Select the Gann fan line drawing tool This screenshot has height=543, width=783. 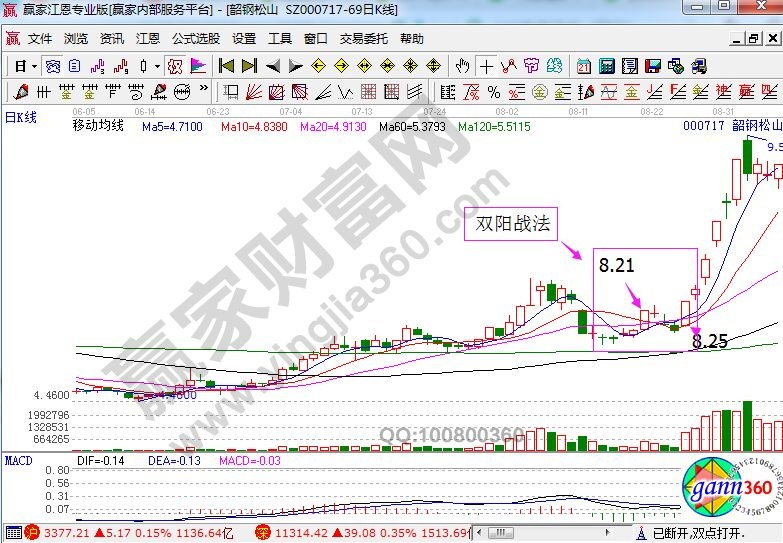pyautogui.click(x=254, y=92)
